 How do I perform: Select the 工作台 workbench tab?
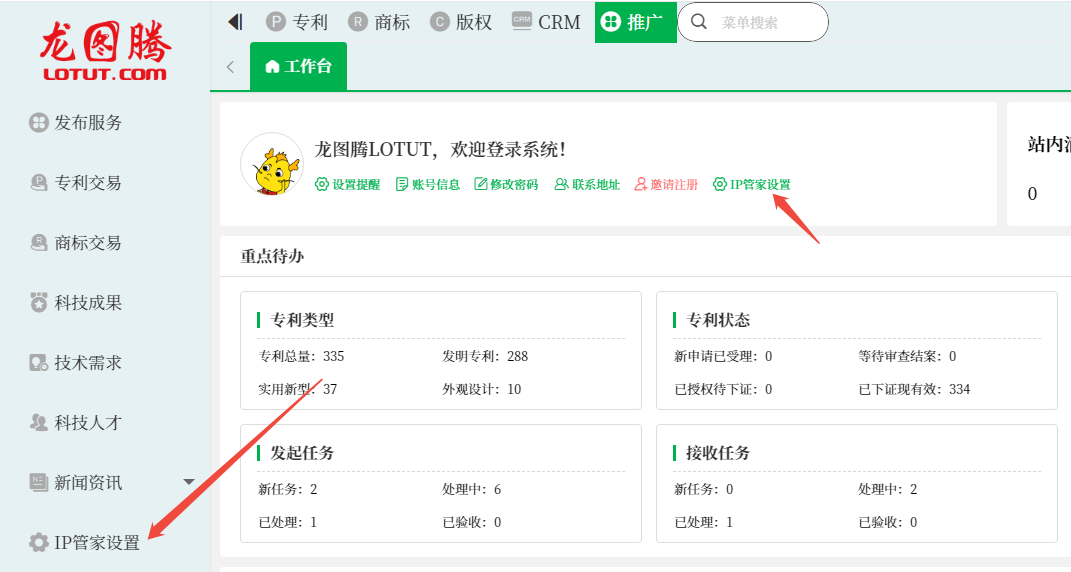pyautogui.click(x=298, y=67)
